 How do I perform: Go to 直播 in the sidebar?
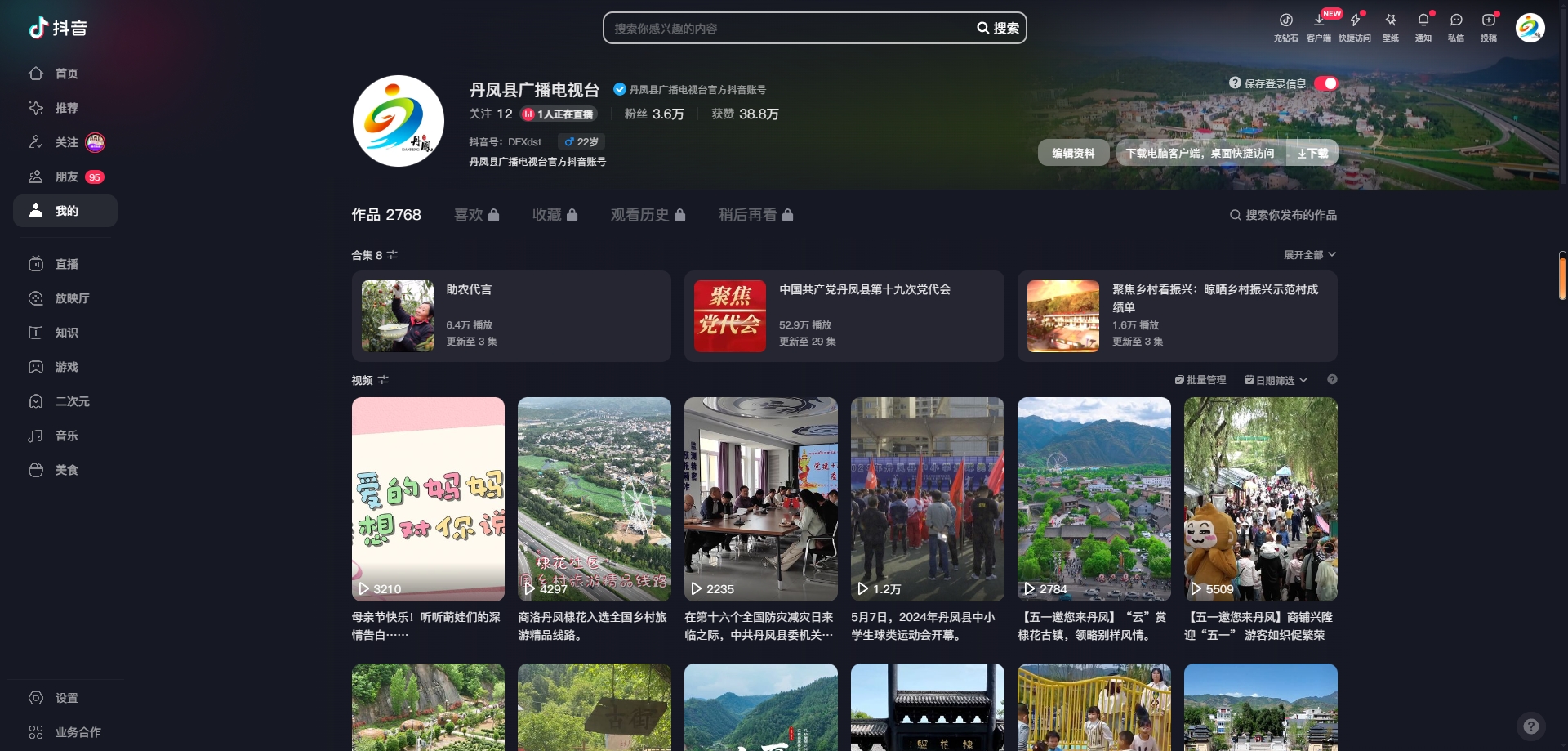coord(66,264)
